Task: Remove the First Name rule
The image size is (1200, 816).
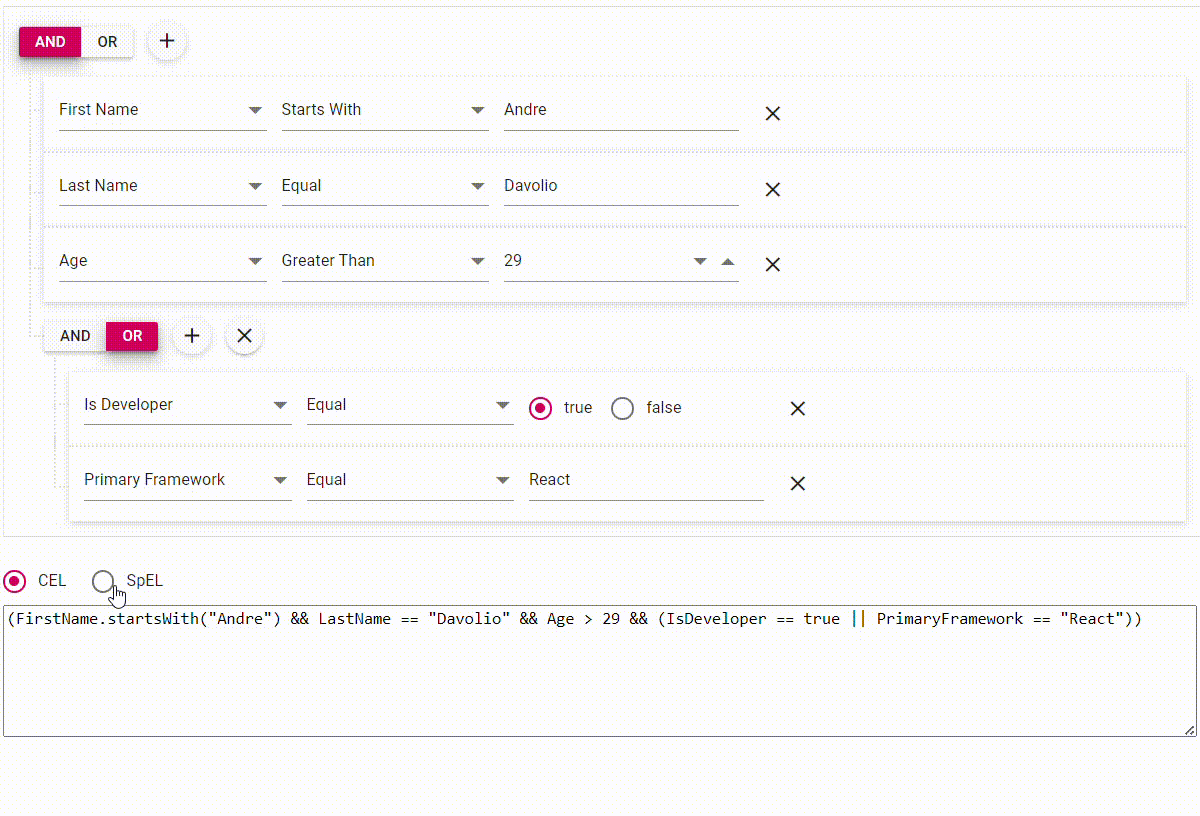Action: tap(772, 114)
